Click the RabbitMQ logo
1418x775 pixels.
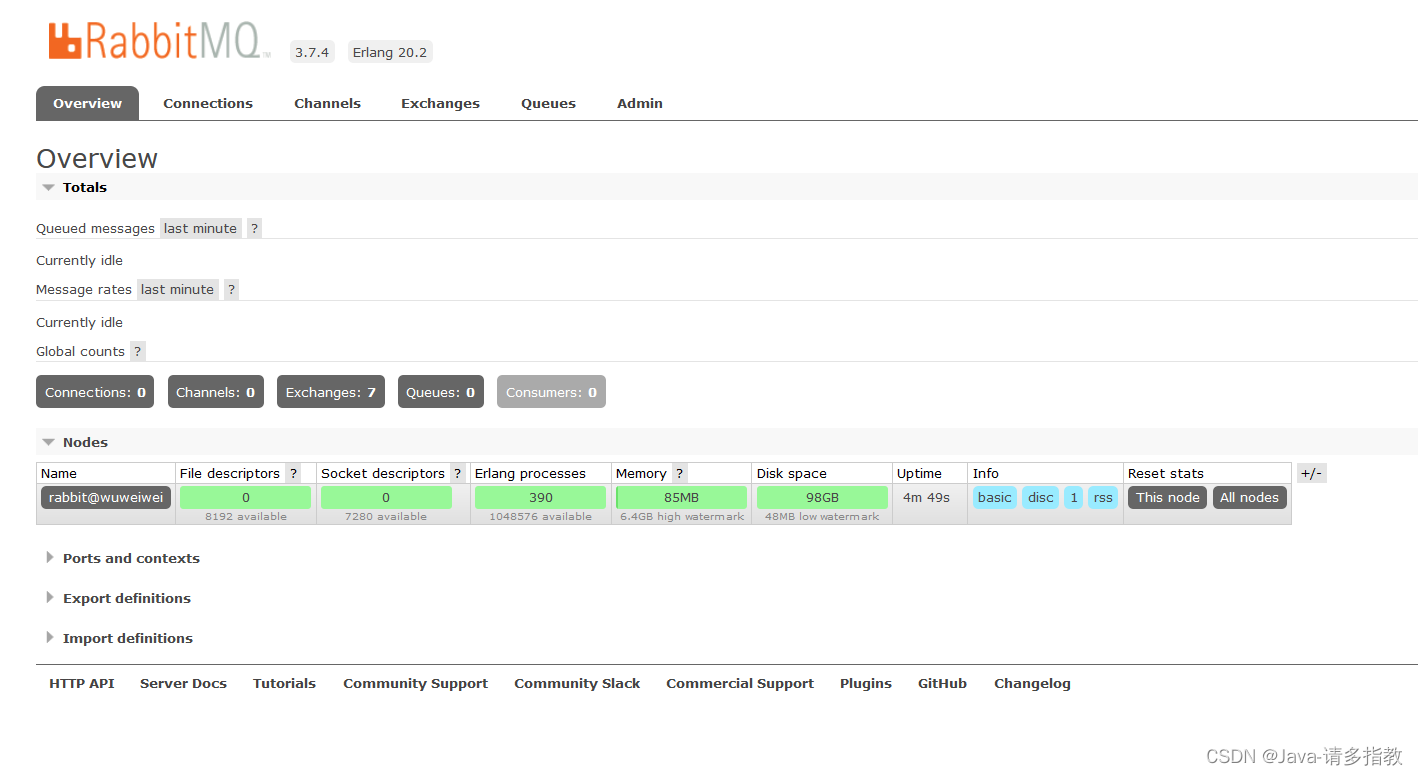pos(160,42)
